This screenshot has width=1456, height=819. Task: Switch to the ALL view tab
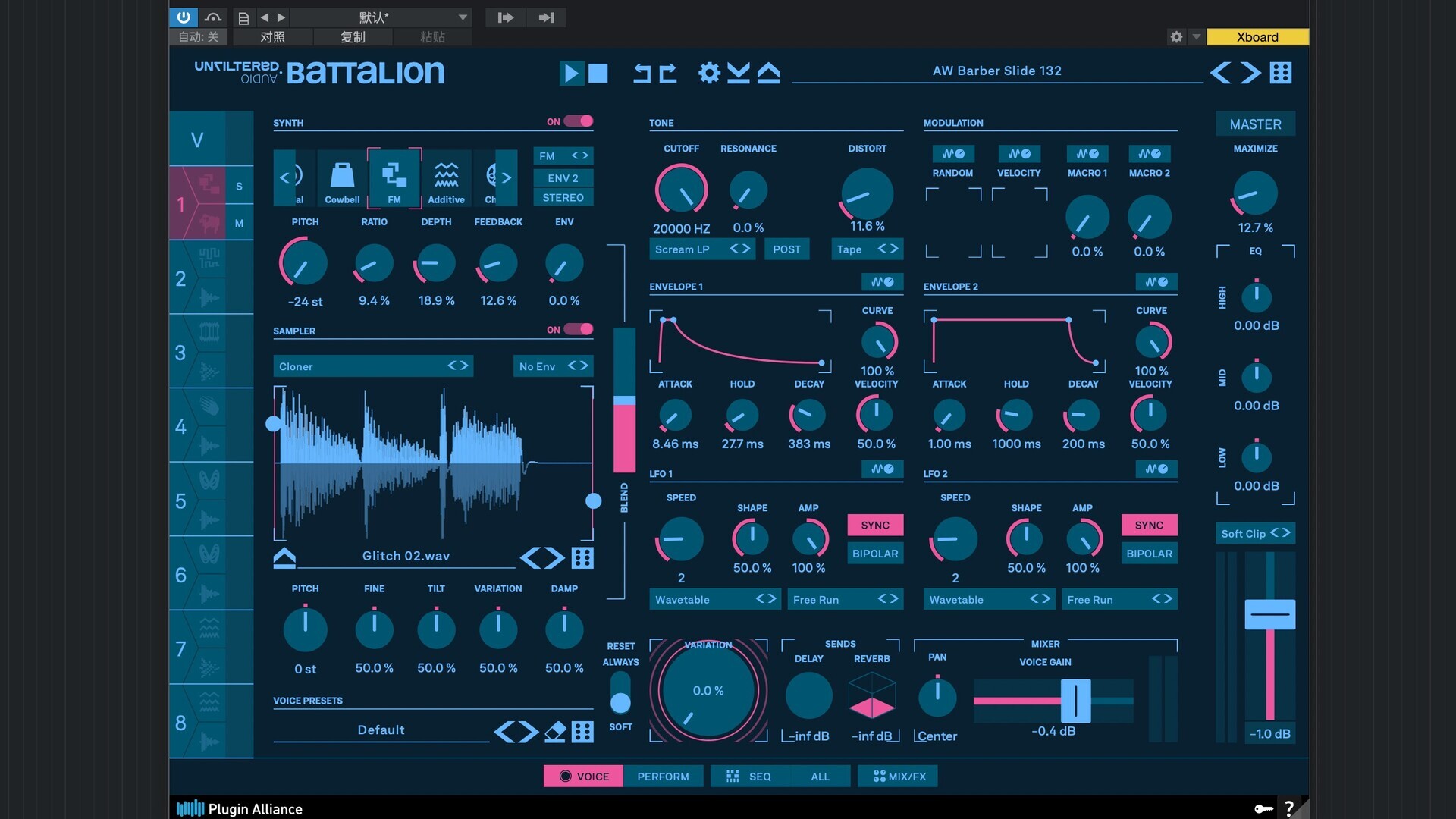820,777
